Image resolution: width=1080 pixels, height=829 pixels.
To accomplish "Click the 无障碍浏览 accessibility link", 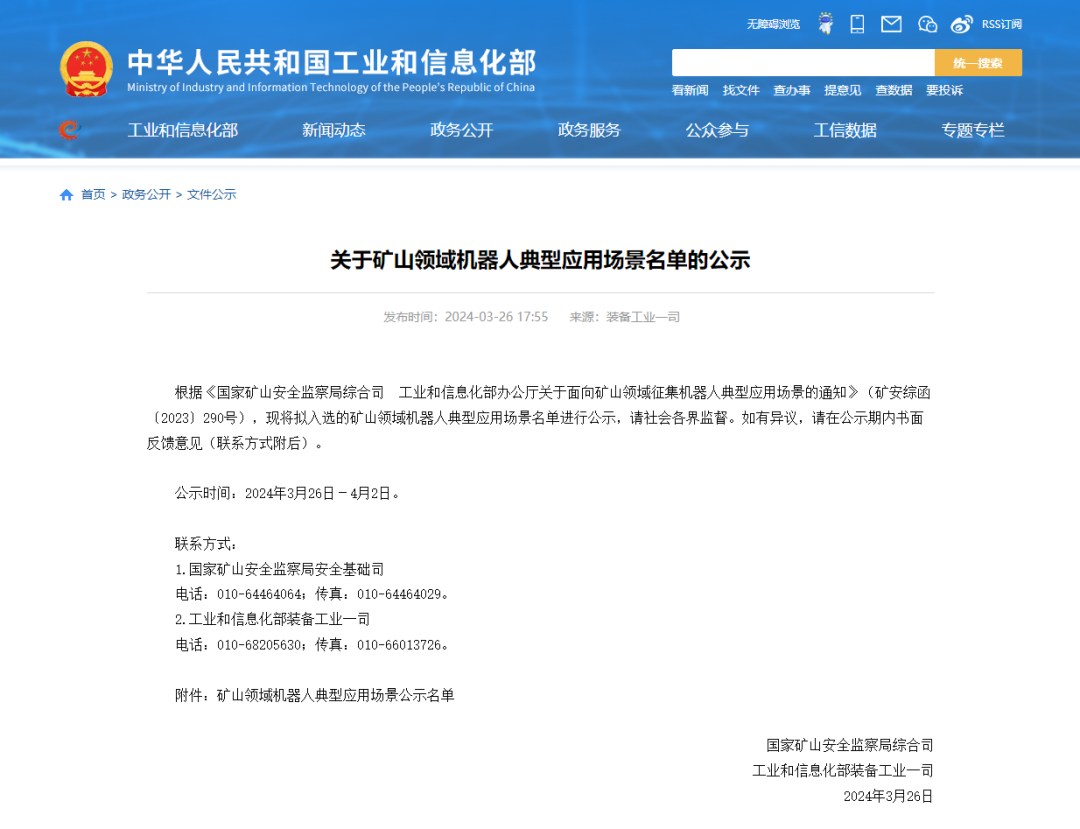I will (x=773, y=24).
